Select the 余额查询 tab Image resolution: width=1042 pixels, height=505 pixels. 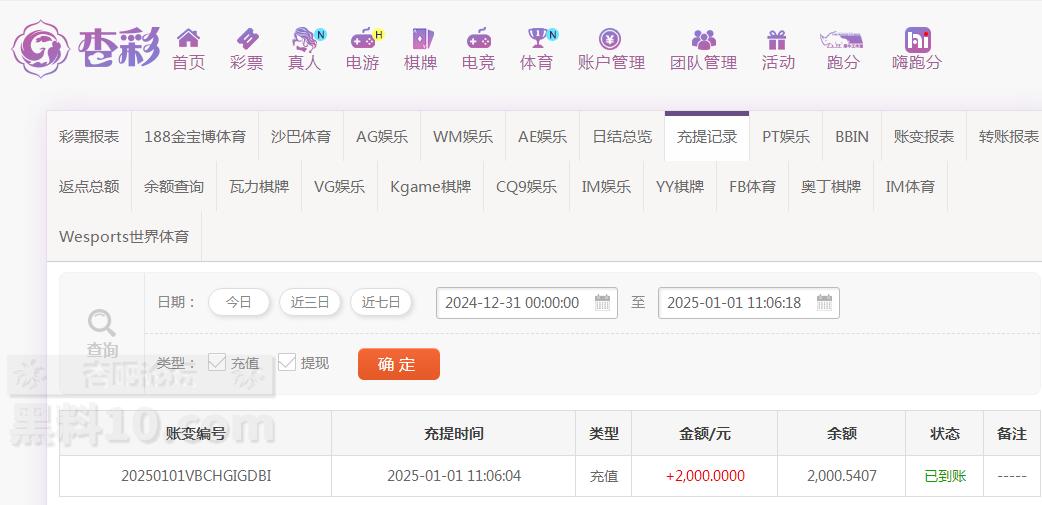[x=174, y=186]
